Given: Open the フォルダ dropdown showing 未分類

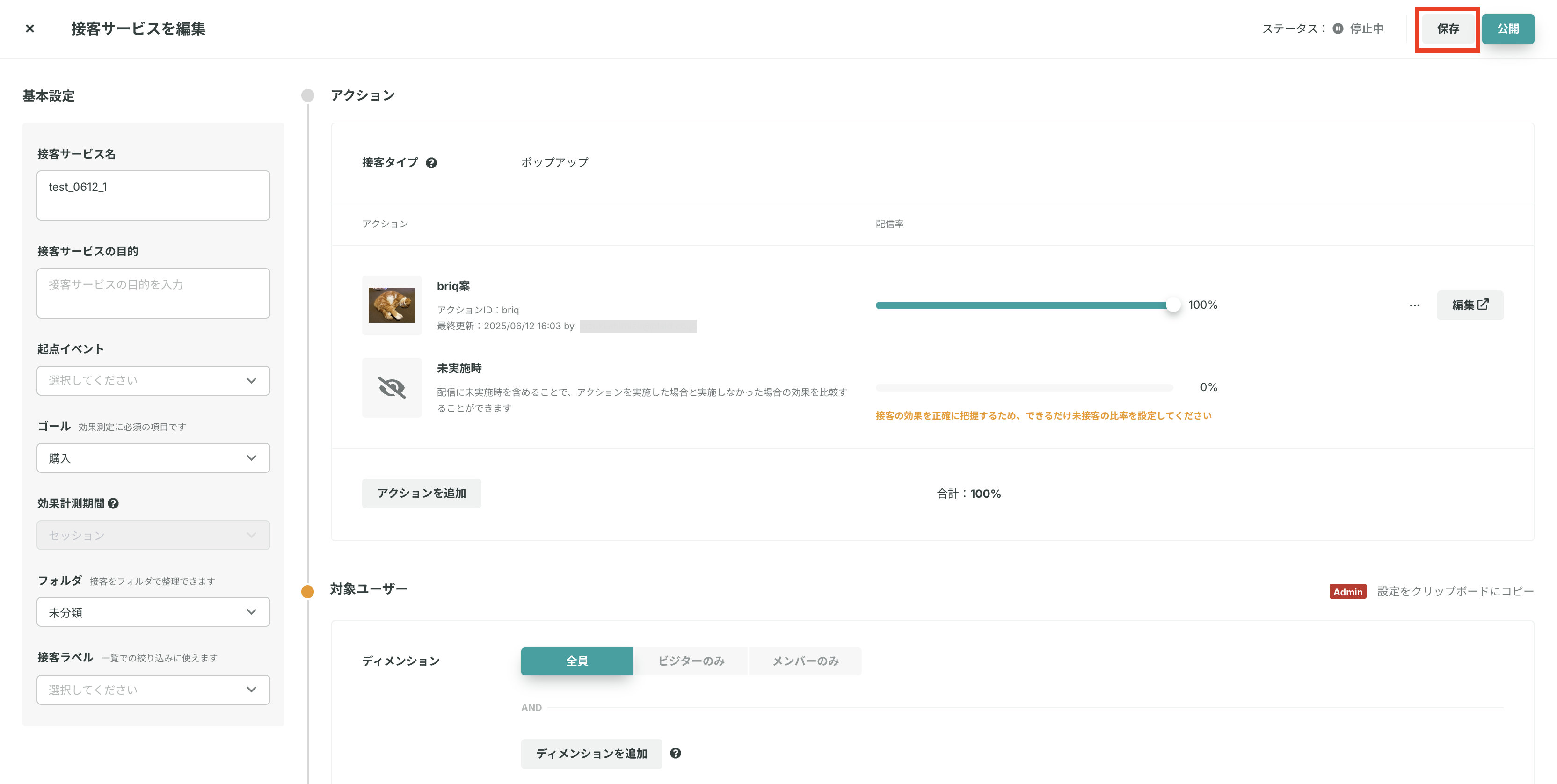Looking at the screenshot, I should point(153,612).
